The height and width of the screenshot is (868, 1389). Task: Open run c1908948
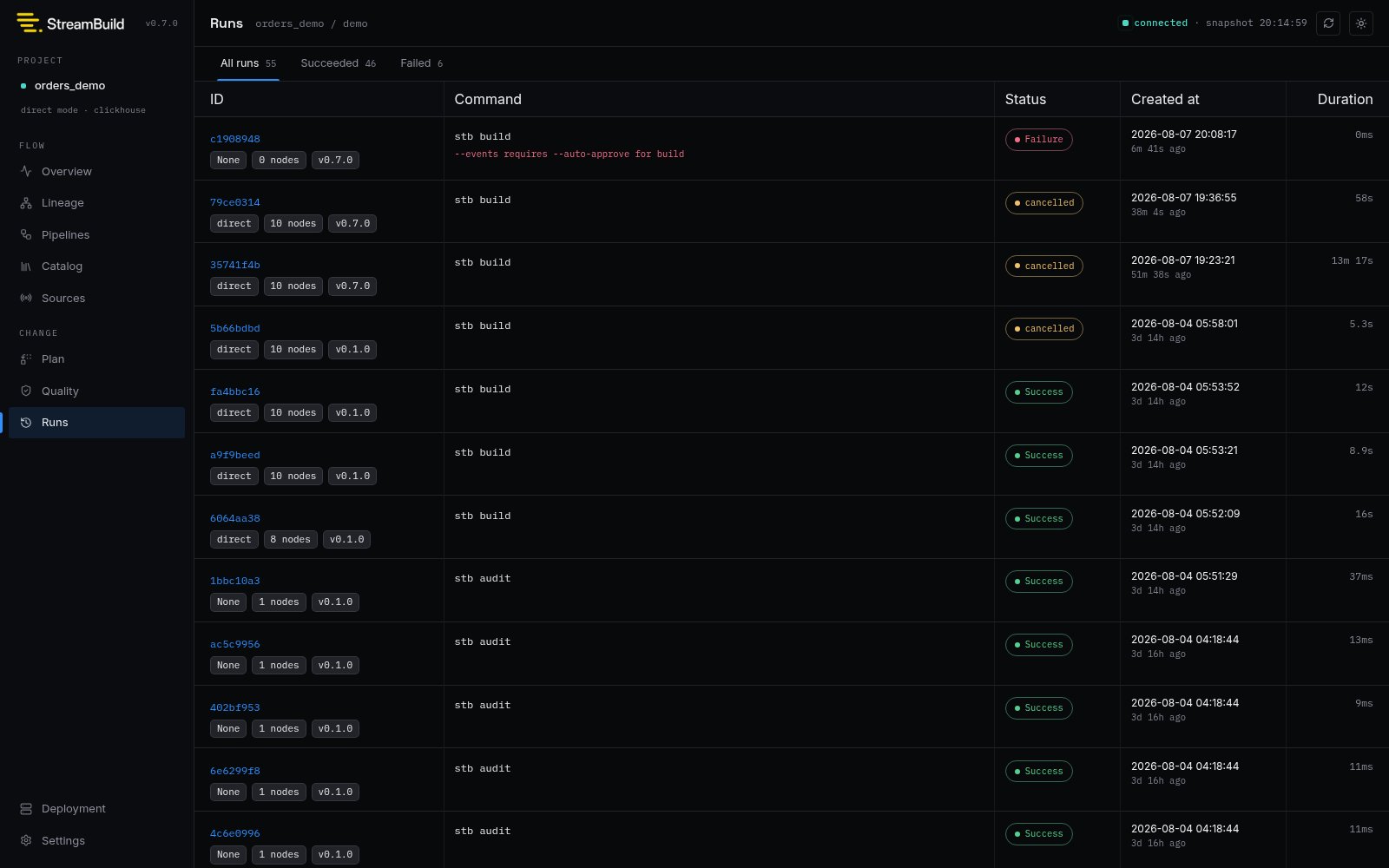235,139
